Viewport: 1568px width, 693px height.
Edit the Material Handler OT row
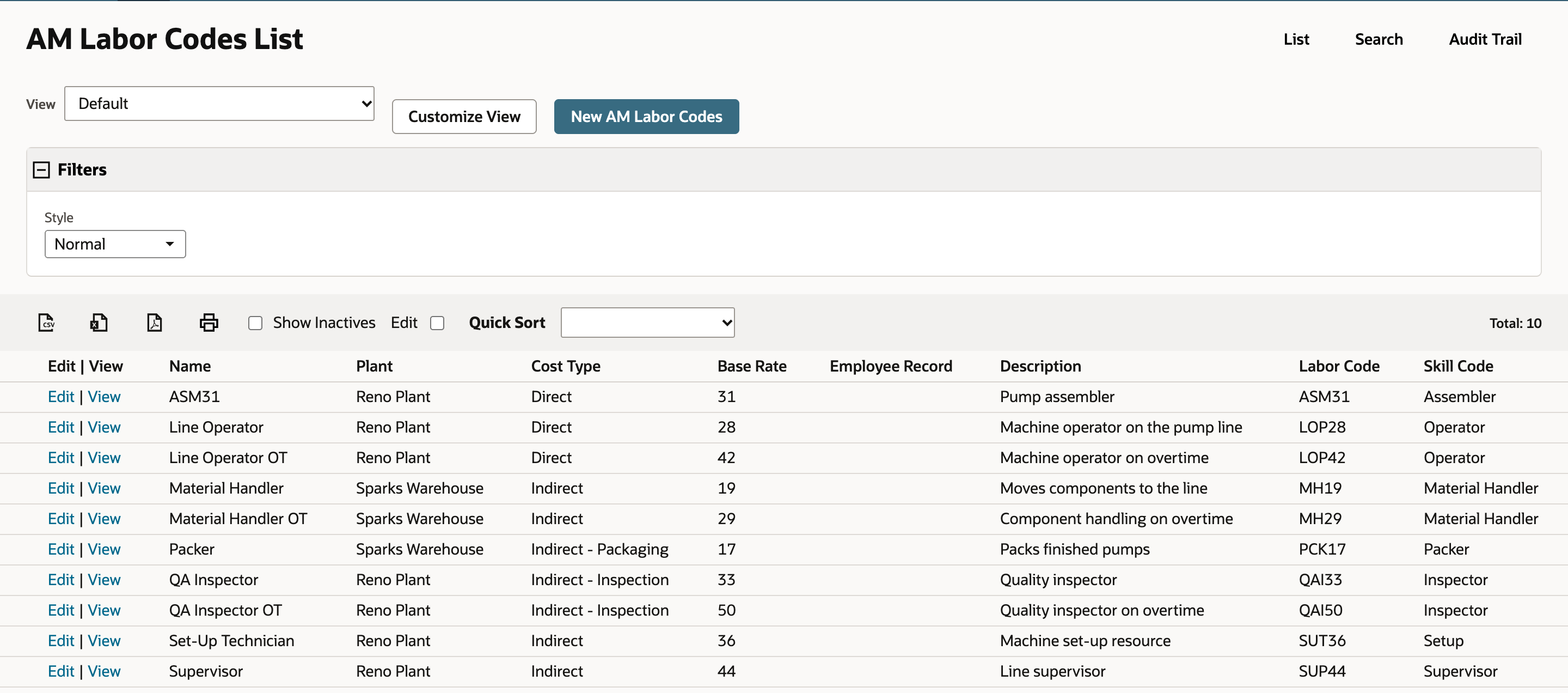point(61,519)
